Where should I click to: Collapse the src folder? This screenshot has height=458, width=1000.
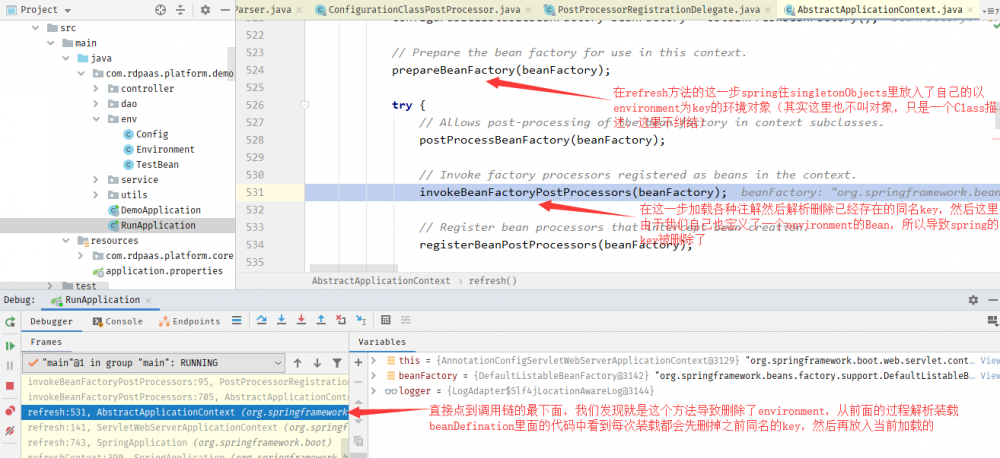(35, 27)
